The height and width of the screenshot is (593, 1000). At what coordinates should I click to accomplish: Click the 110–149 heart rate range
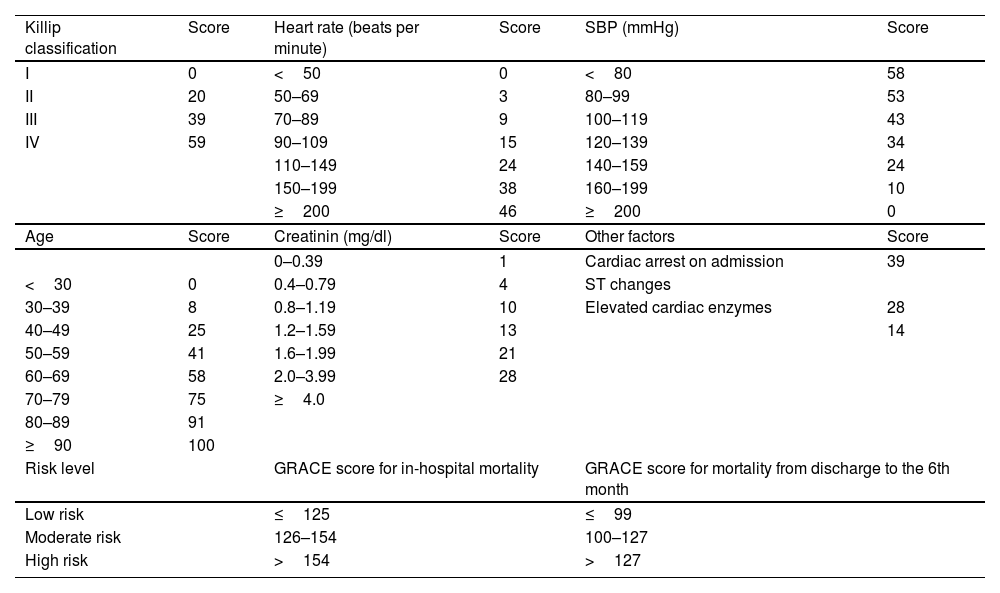[x=305, y=165]
